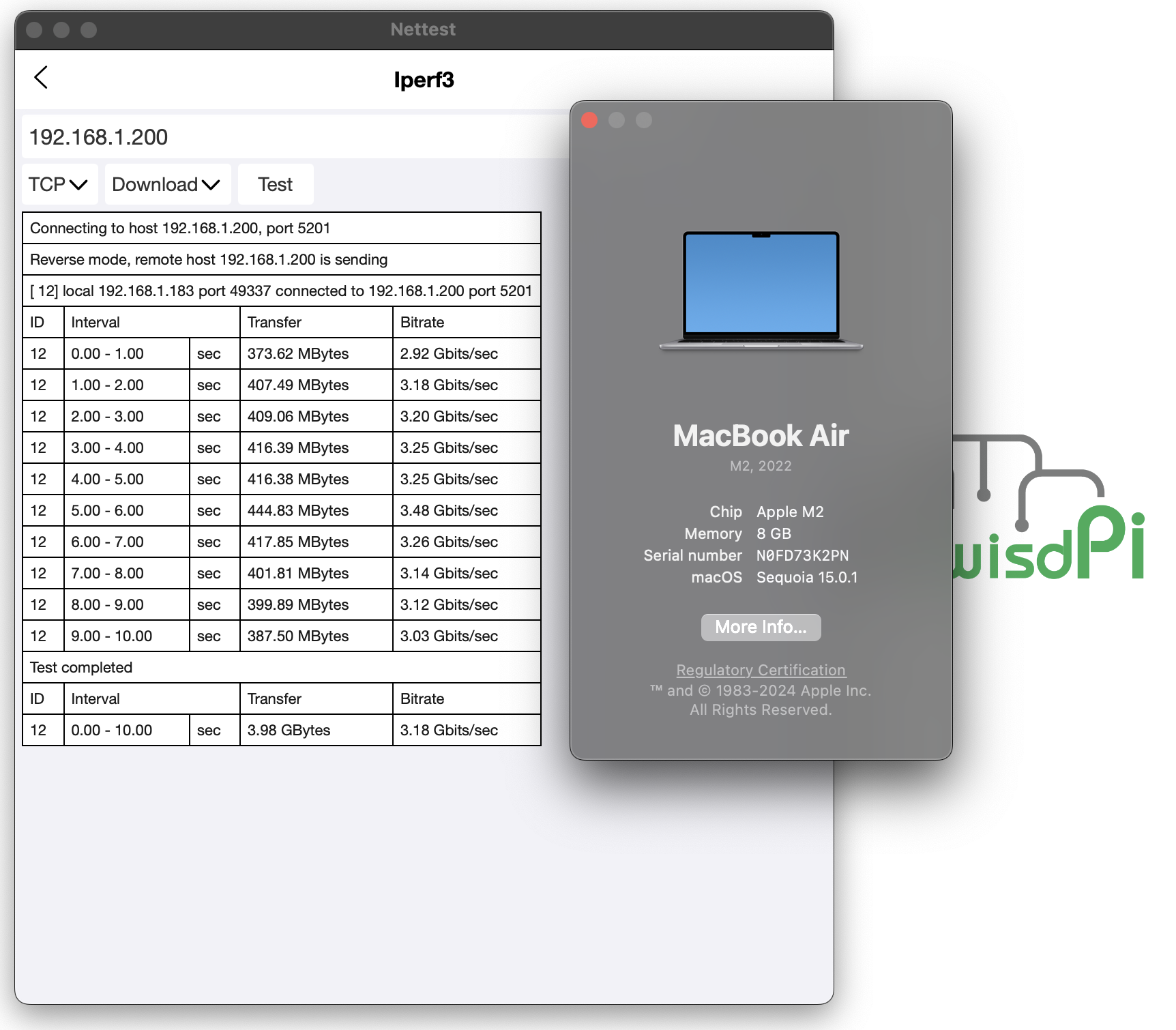Select the Apple M2 chip value
This screenshot has width=1176, height=1030.
click(x=790, y=512)
